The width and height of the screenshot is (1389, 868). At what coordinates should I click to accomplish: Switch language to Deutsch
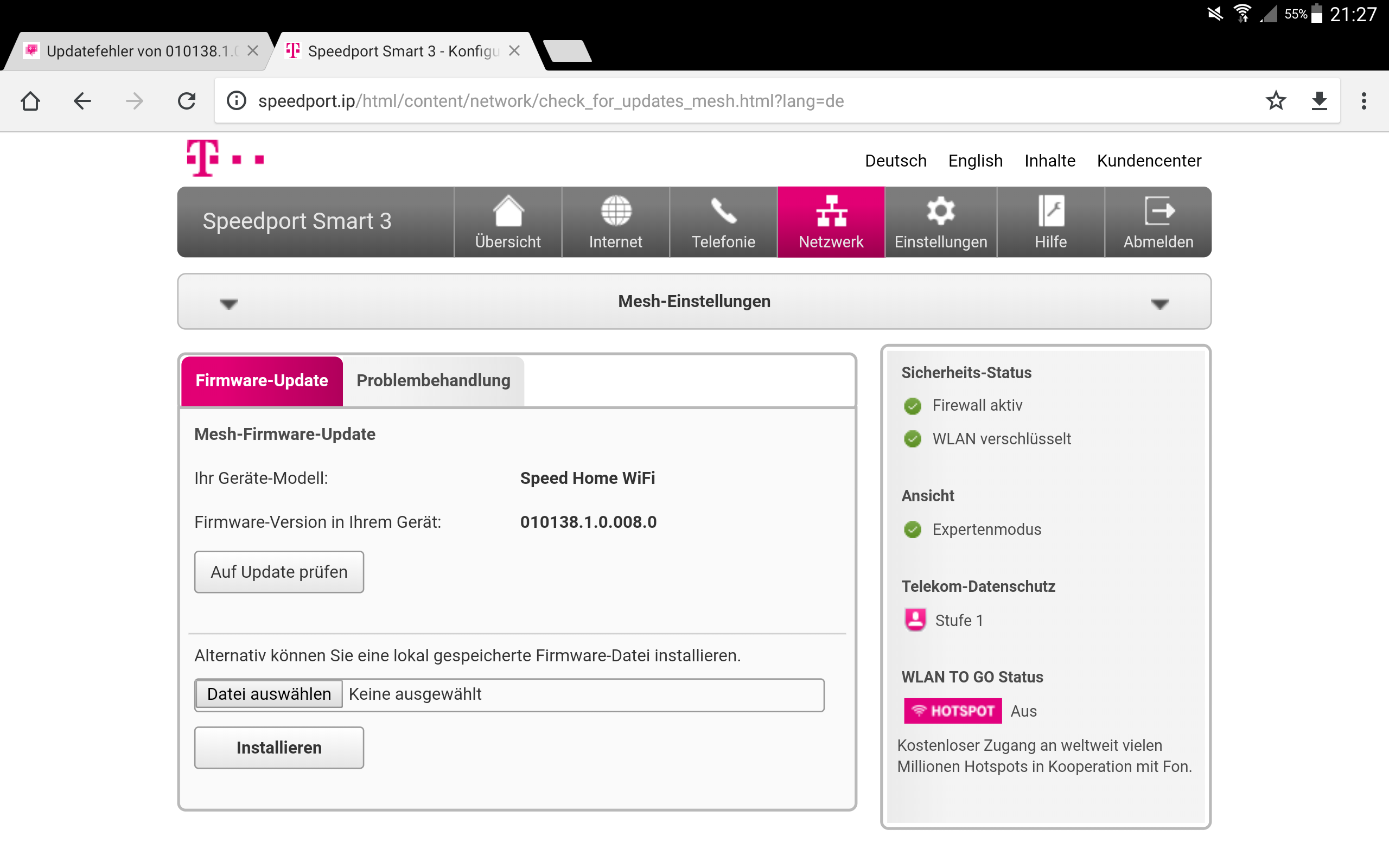(x=895, y=161)
